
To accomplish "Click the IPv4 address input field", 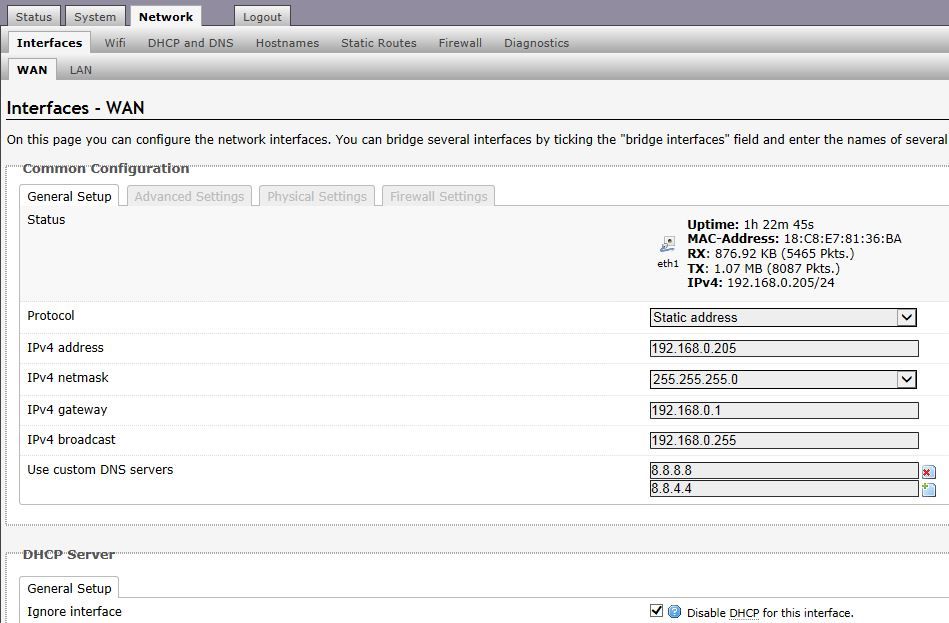I will point(784,348).
